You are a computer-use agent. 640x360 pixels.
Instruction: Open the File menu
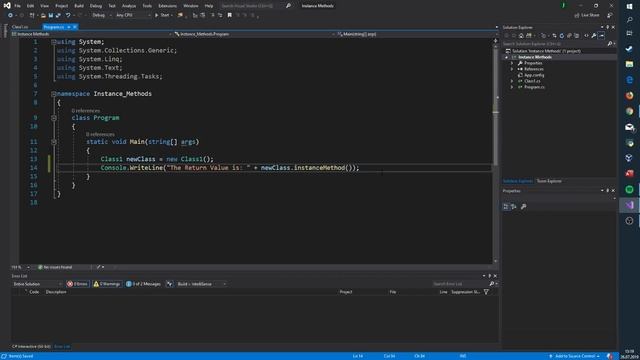tap(18, 6)
